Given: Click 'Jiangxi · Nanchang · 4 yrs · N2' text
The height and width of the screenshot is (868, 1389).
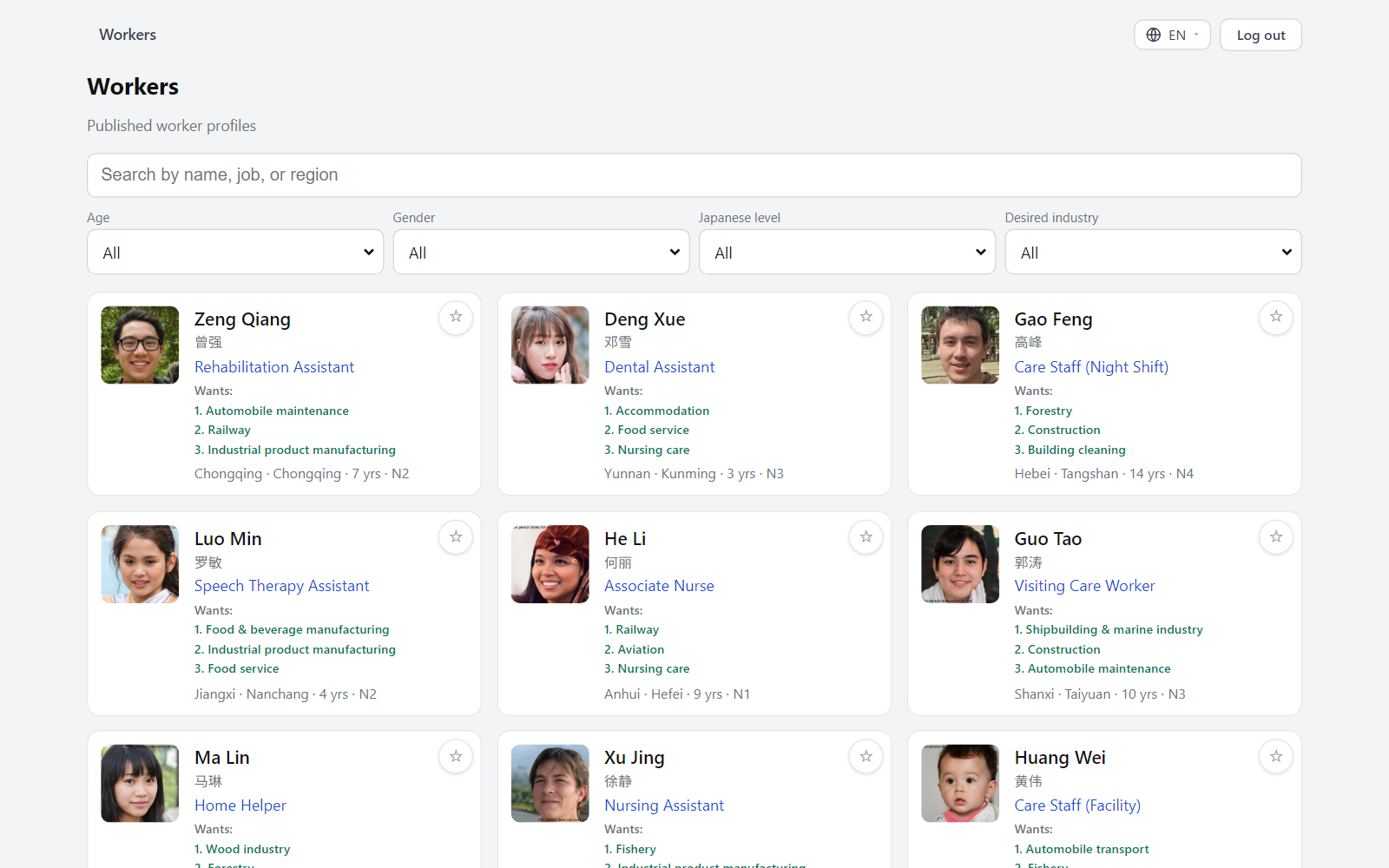Looking at the screenshot, I should [x=286, y=694].
